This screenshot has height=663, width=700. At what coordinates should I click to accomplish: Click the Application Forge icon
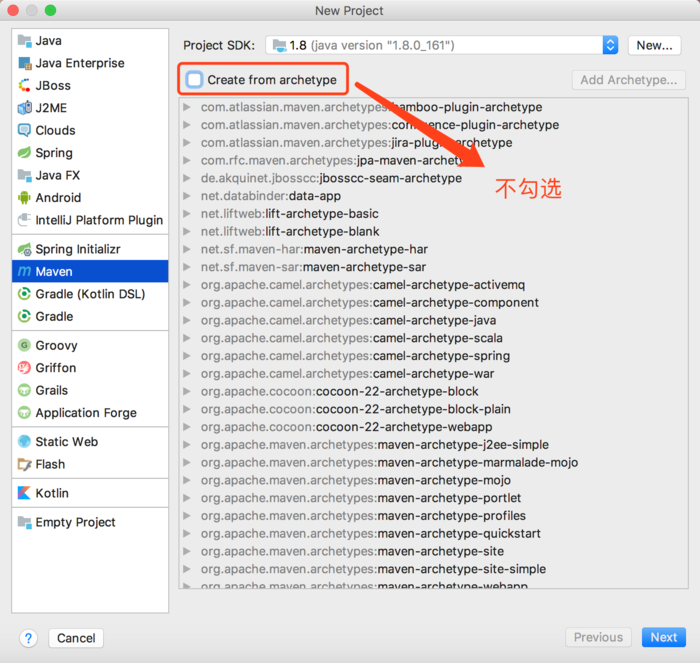[x=25, y=413]
